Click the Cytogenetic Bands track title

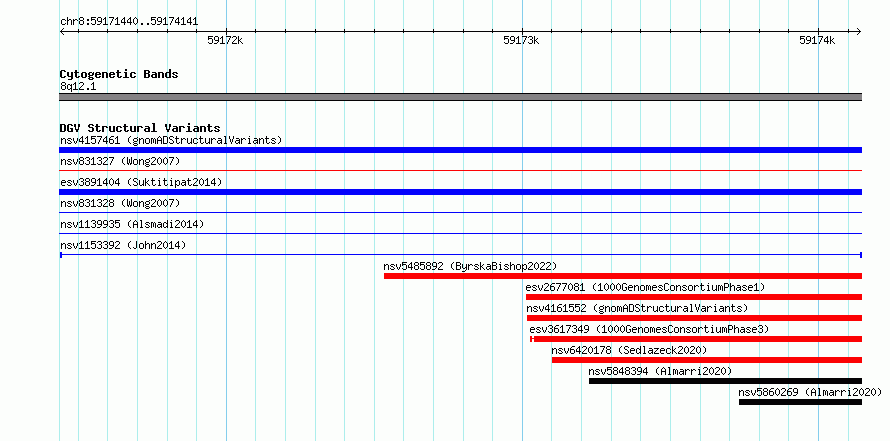119,74
